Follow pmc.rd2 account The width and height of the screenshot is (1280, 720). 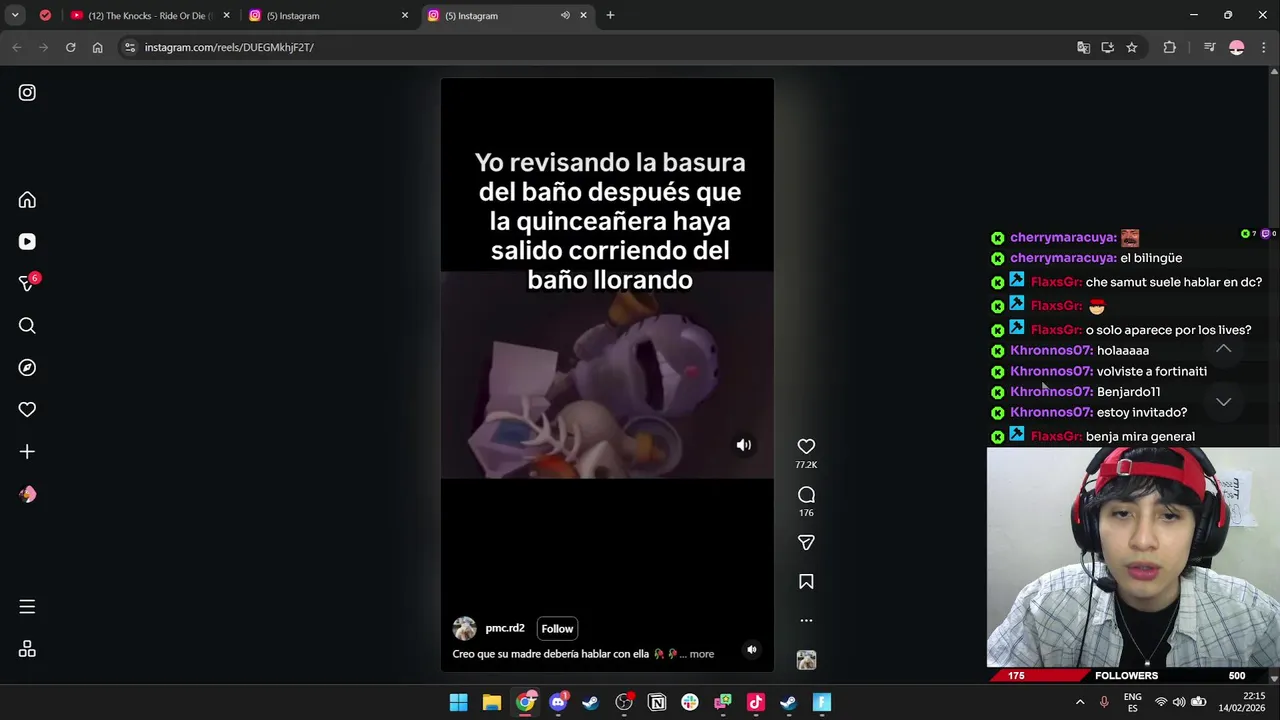(557, 629)
